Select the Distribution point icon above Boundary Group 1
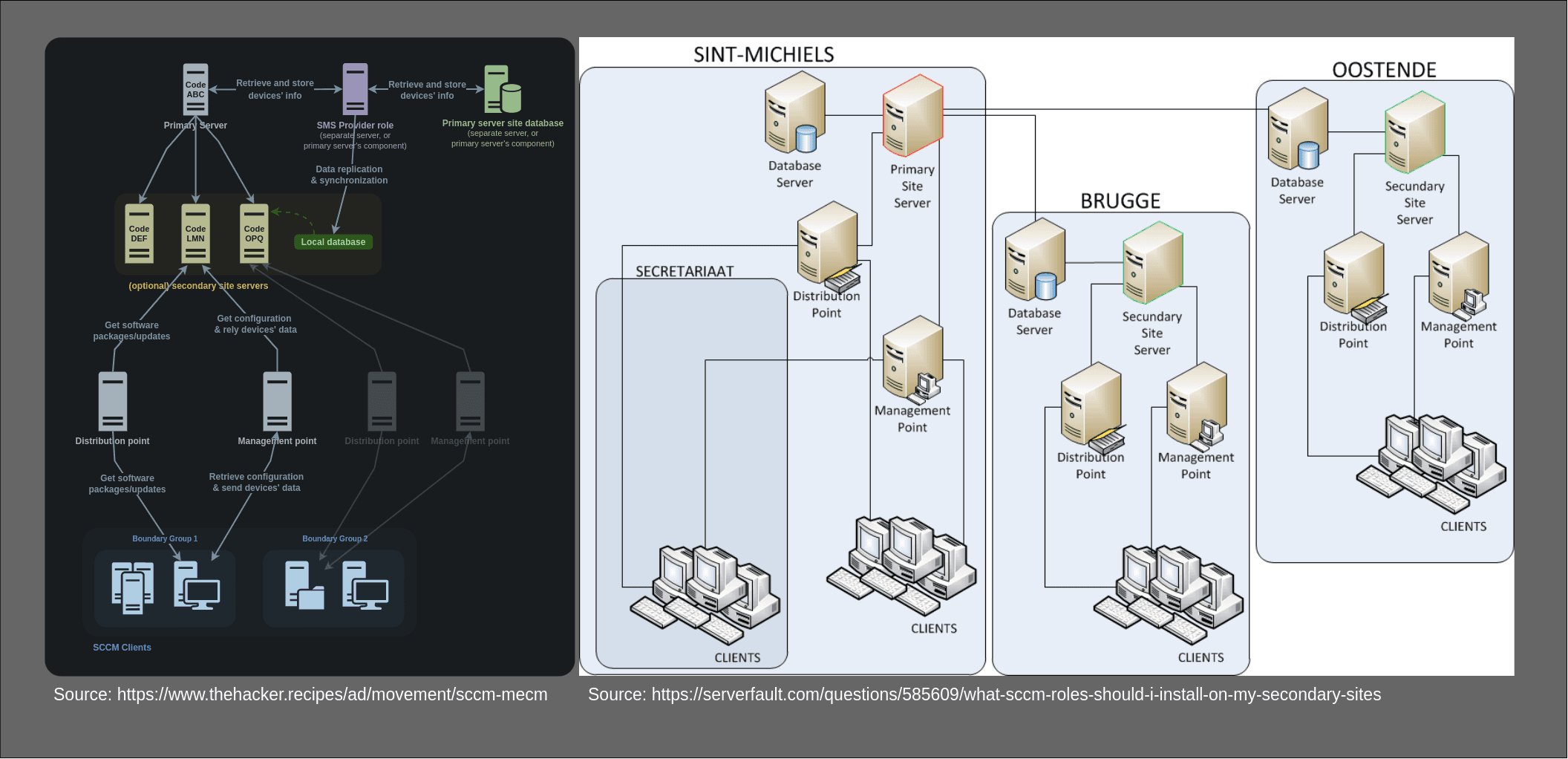The height and width of the screenshot is (759, 1568). point(113,401)
